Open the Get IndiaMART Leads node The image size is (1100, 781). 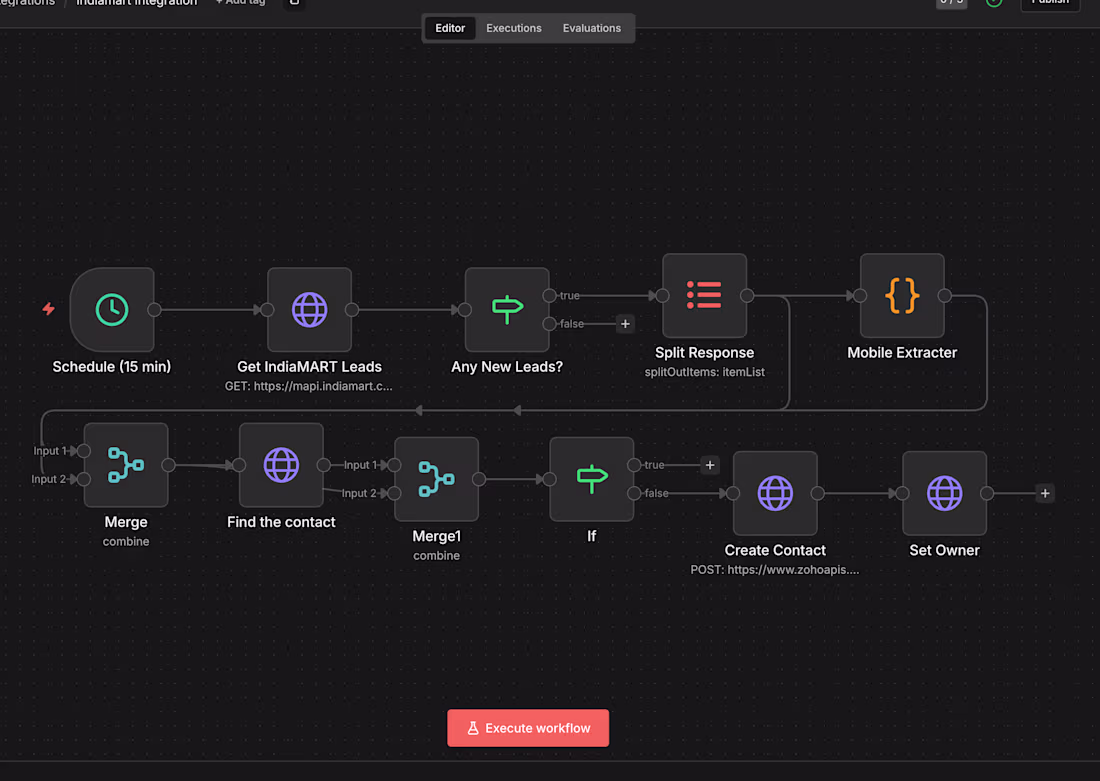[309, 310]
